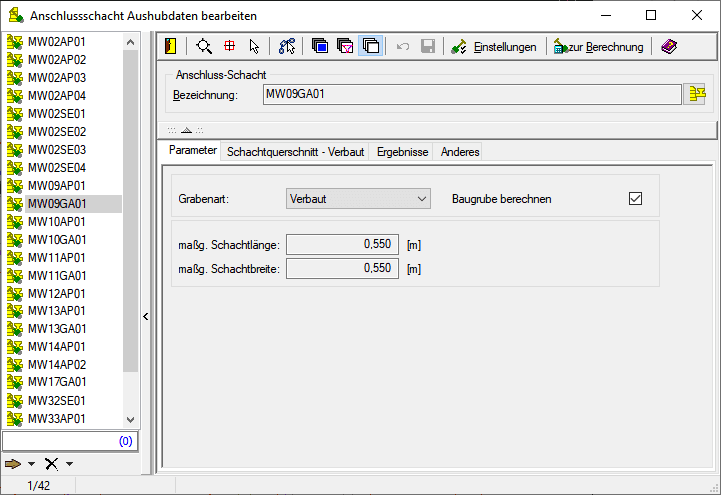
Task: Toggle the Baugrube berechnen checkbox
Action: point(634,198)
